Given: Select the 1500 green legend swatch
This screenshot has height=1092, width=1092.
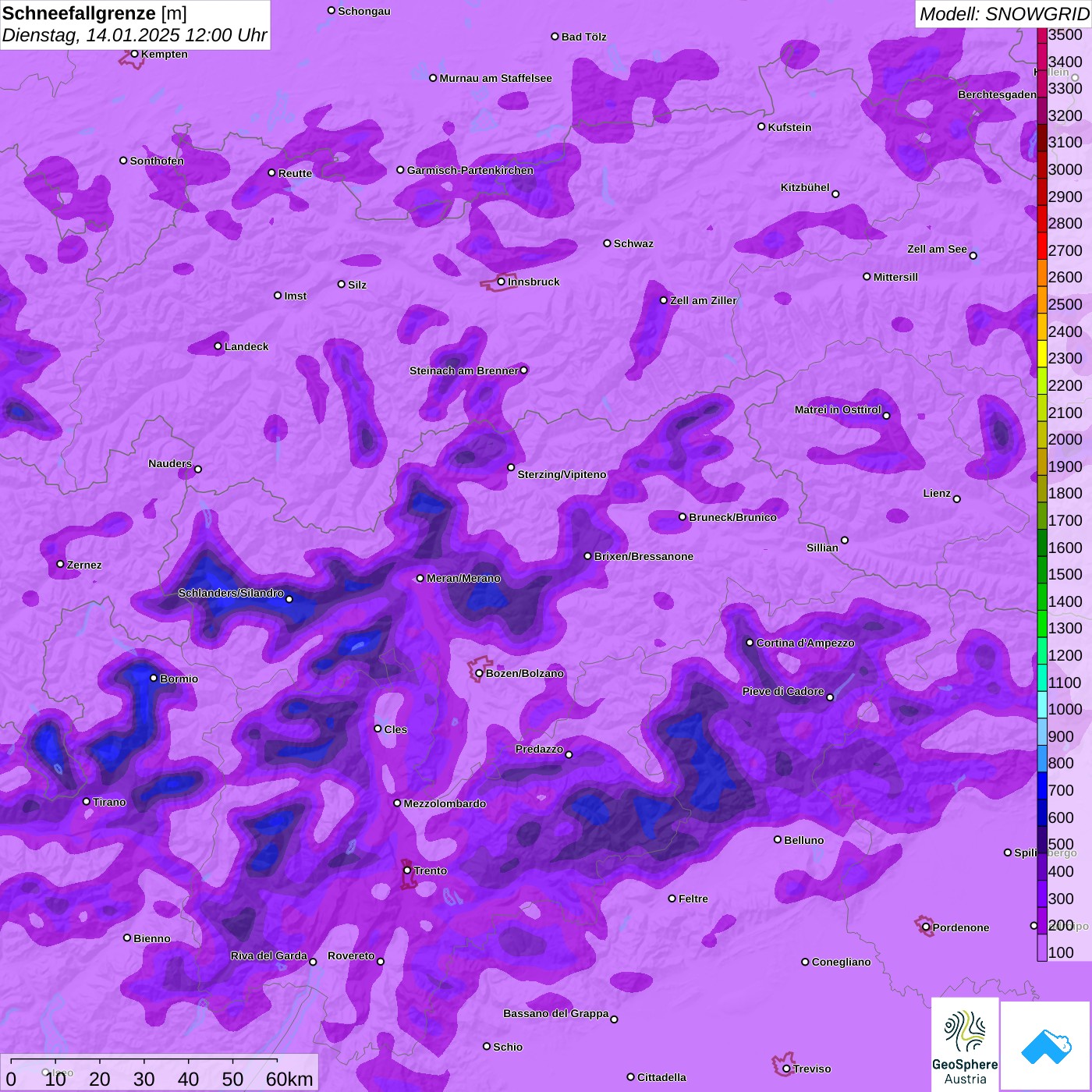Looking at the screenshot, I should point(1041,569).
